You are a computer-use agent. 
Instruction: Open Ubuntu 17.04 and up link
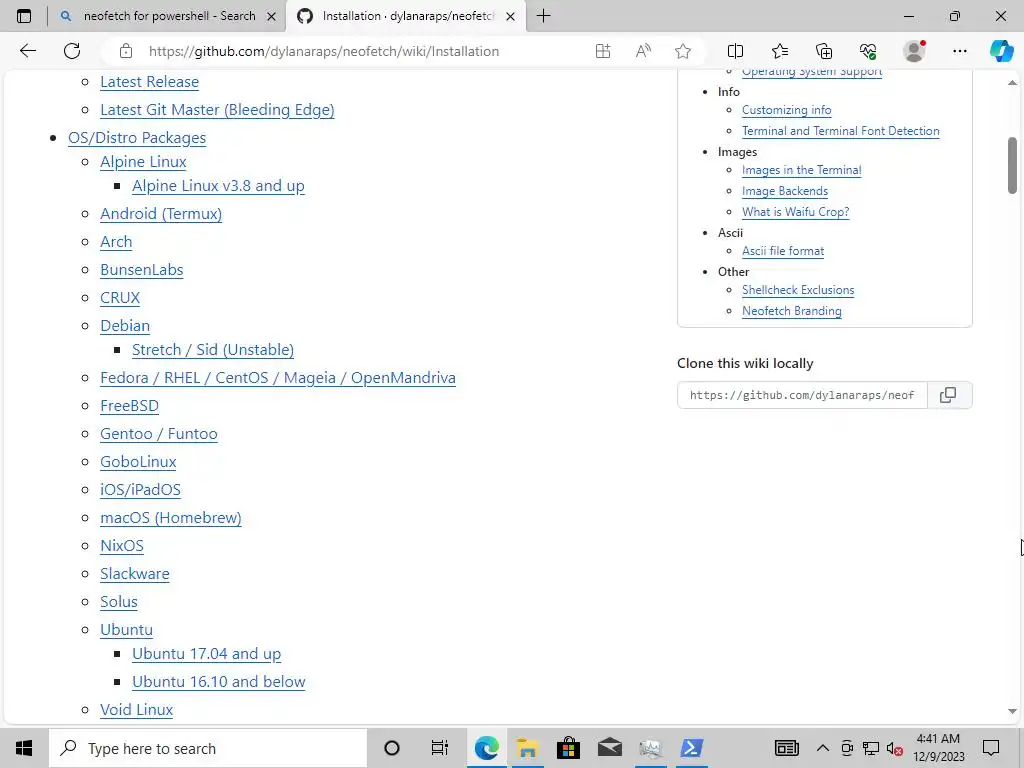coord(206,654)
